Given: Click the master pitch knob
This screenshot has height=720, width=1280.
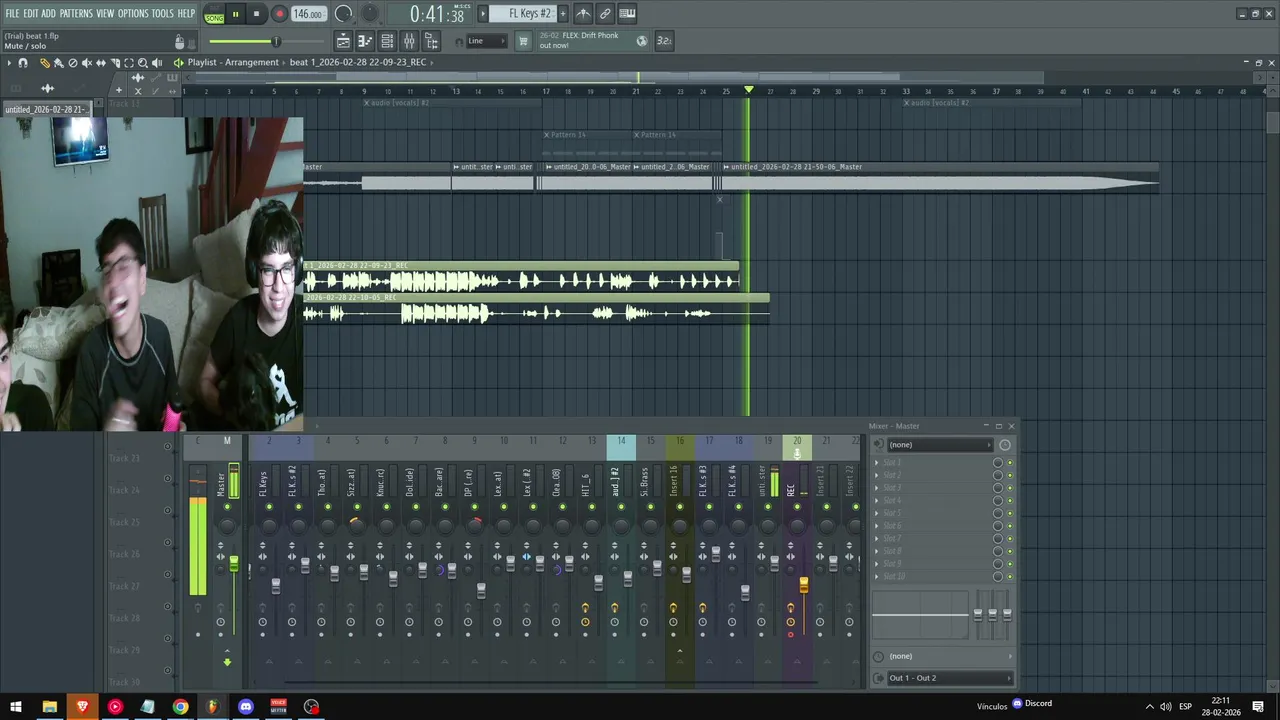Looking at the screenshot, I should pyautogui.click(x=369, y=14).
